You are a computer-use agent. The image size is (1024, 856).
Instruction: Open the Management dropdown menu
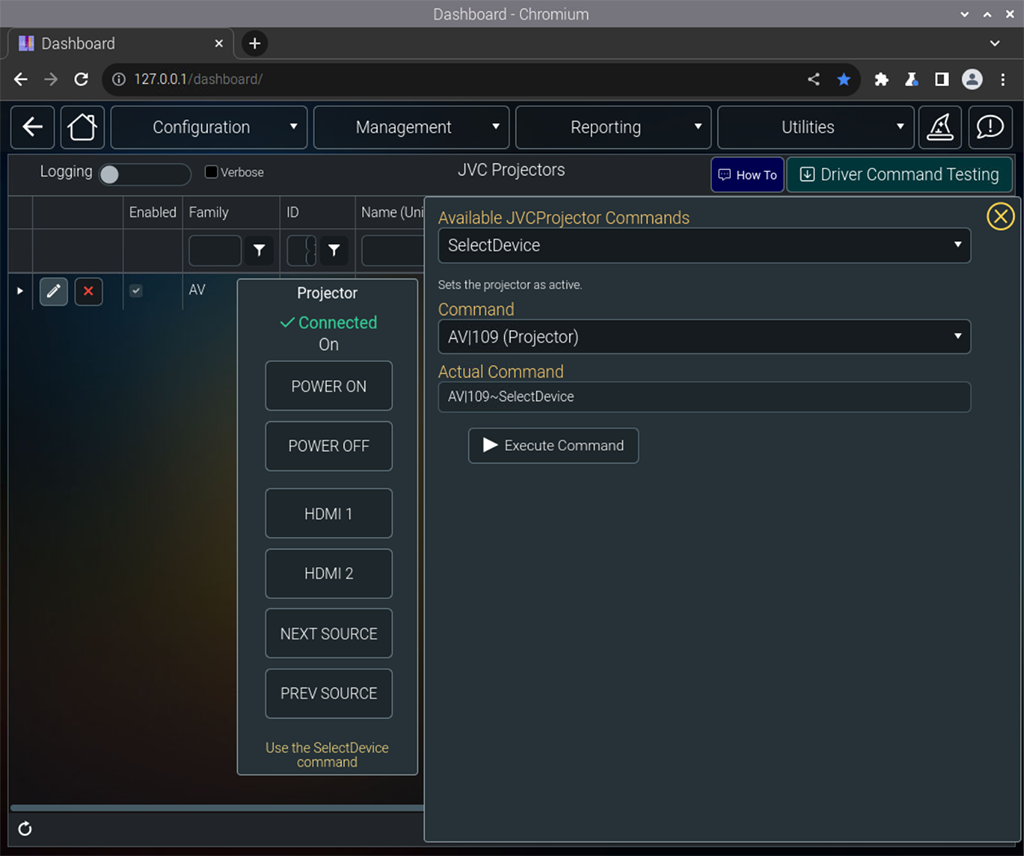[x=411, y=127]
